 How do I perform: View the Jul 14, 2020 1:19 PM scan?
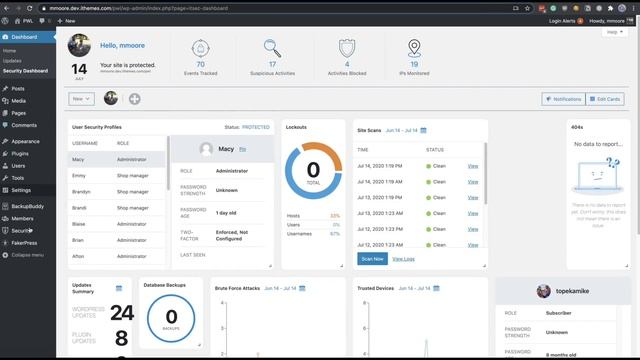click(x=473, y=166)
